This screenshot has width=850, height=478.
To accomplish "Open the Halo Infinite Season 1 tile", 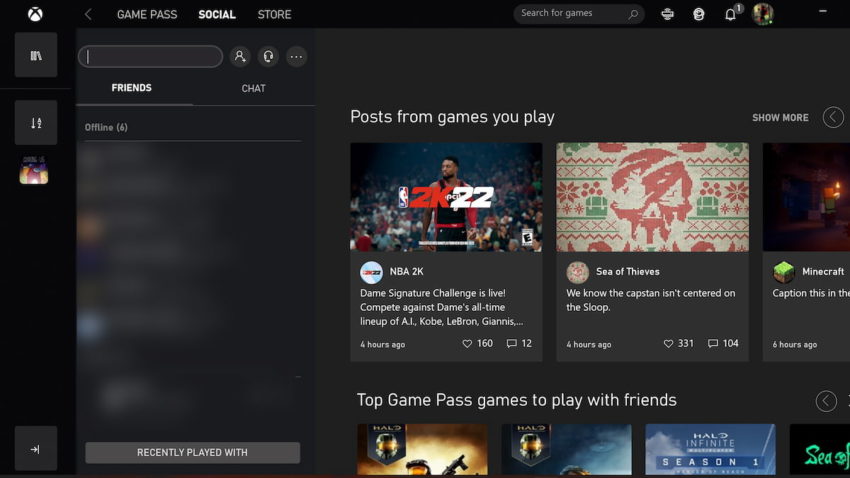I will tap(710, 450).
